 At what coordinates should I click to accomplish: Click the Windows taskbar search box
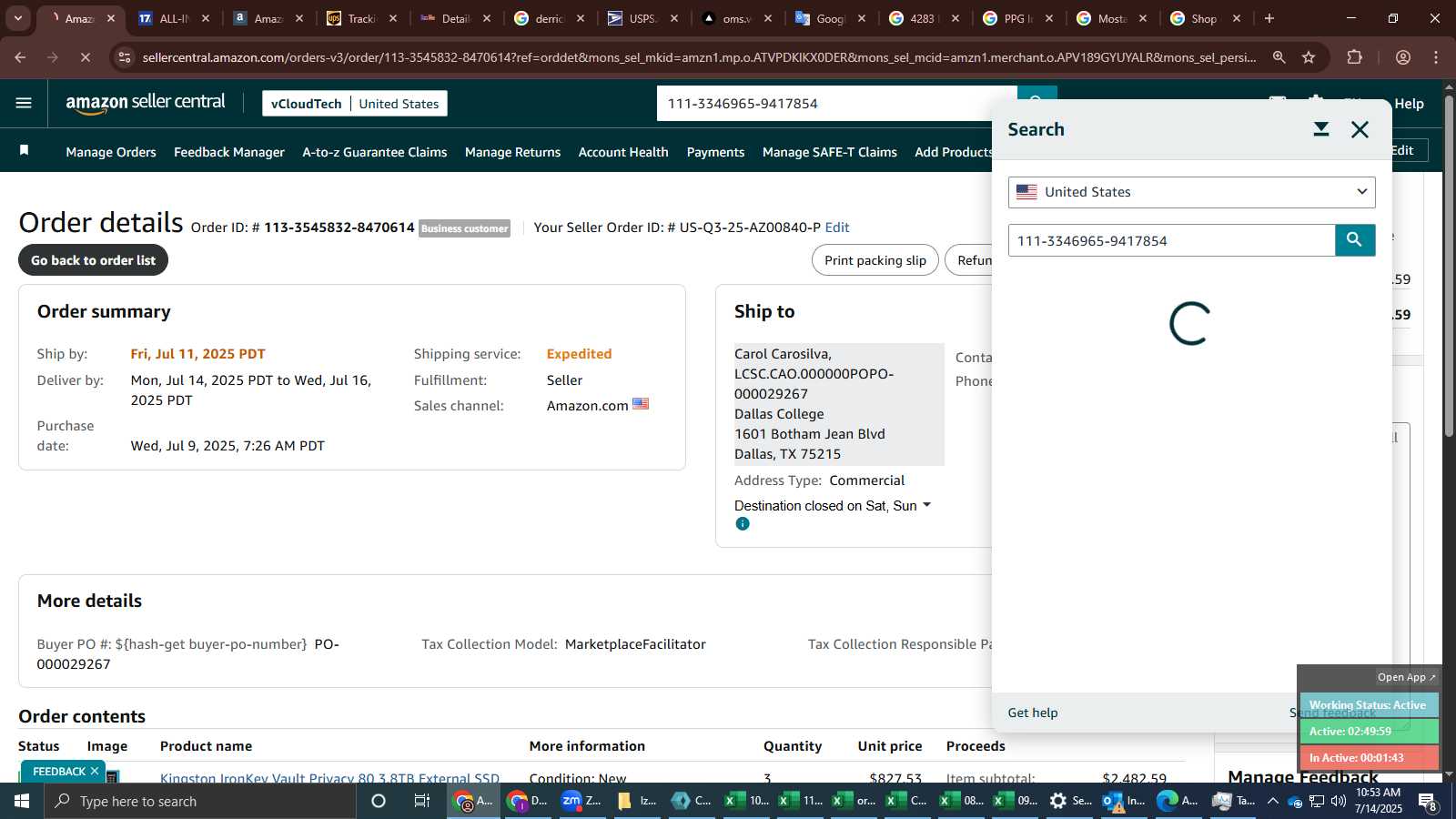pyautogui.click(x=200, y=801)
